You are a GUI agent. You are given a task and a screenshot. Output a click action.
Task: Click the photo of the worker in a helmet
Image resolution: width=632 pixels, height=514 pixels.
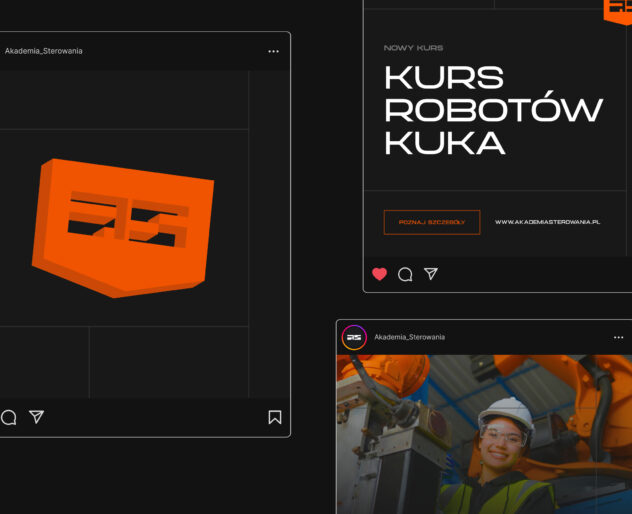coord(484,434)
